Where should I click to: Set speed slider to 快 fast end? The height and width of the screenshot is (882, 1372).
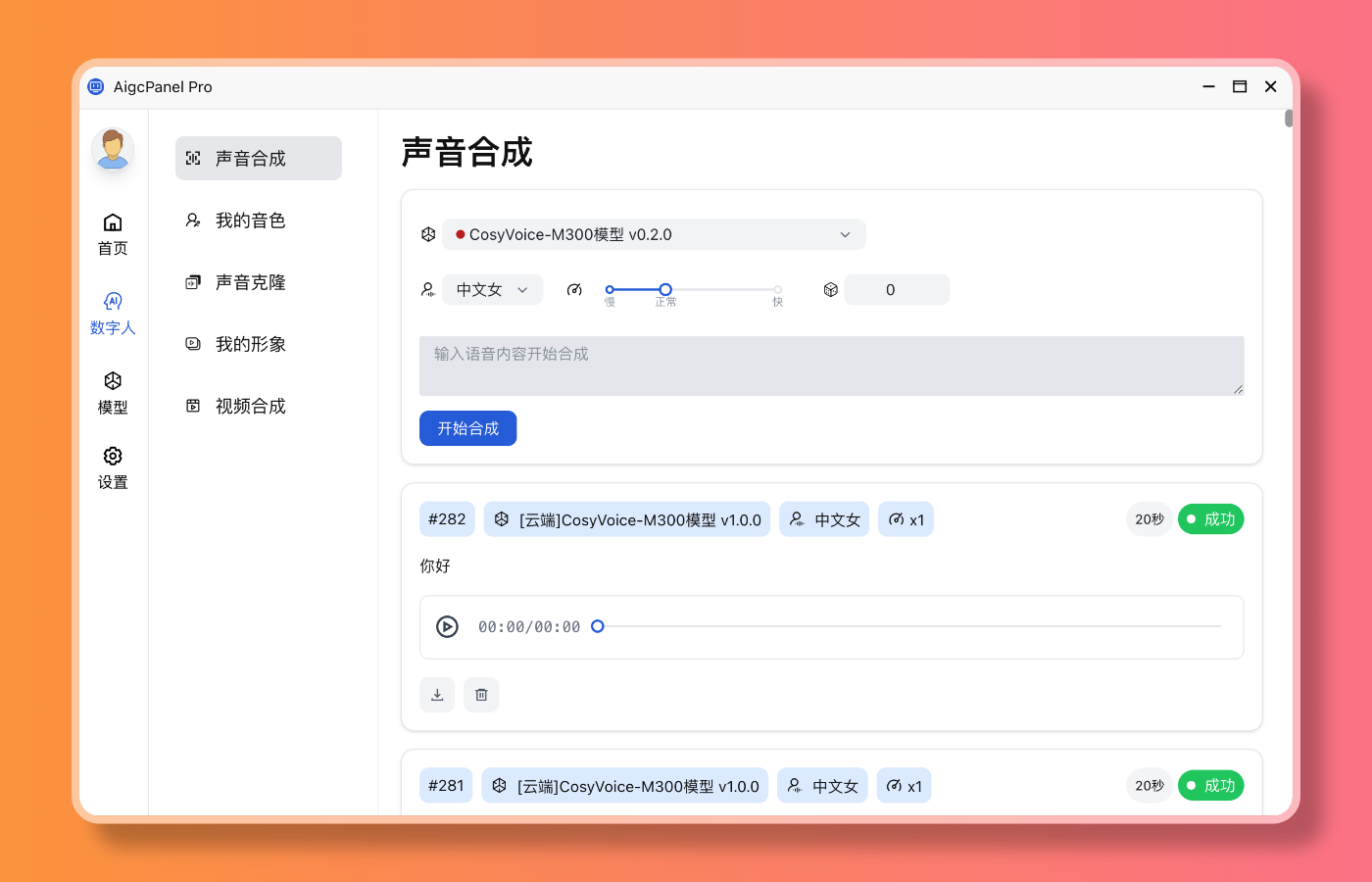point(777,290)
